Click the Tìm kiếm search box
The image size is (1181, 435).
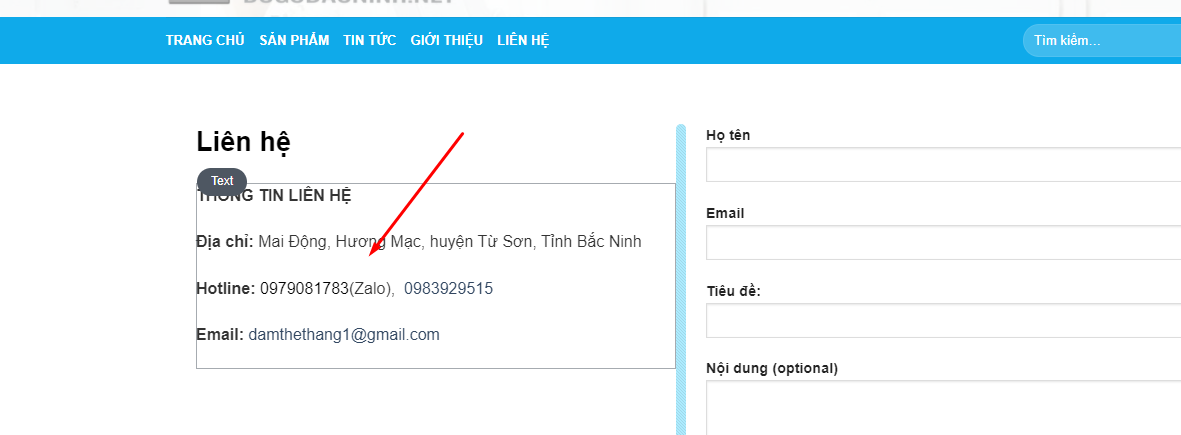[1100, 41]
